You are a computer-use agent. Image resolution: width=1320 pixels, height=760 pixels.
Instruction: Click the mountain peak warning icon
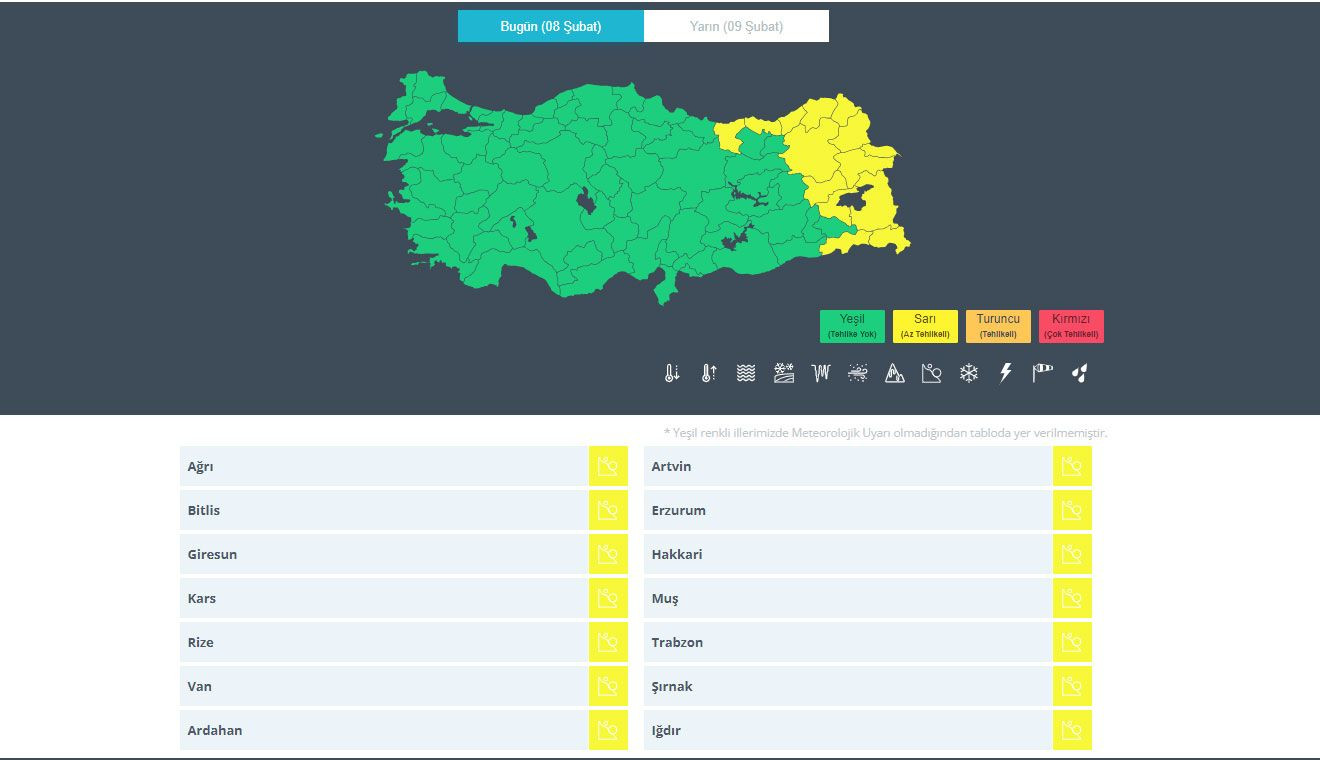coord(895,373)
